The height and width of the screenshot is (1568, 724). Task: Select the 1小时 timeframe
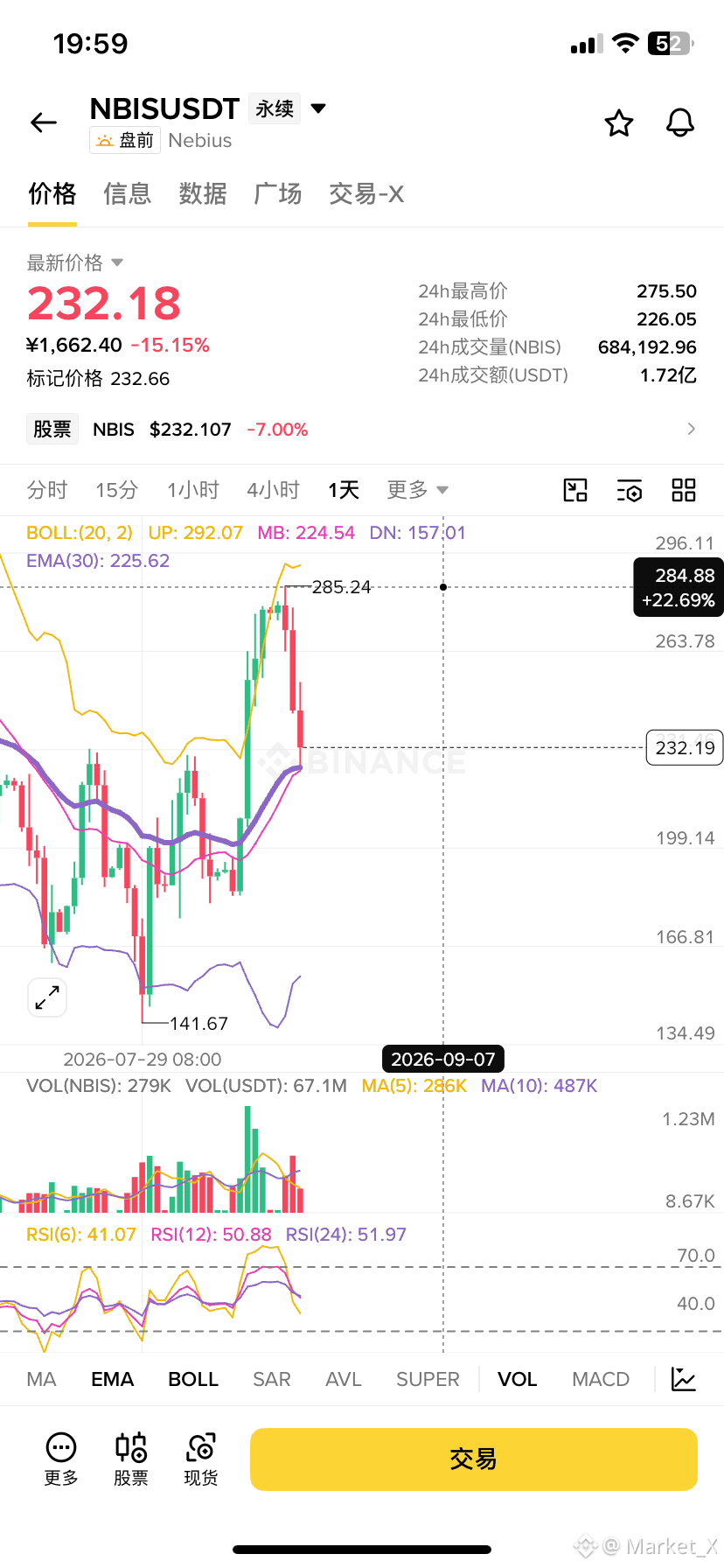(x=193, y=490)
